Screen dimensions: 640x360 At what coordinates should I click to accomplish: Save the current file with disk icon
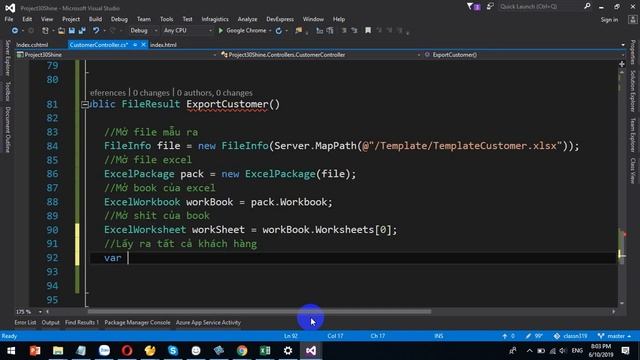click(x=72, y=31)
